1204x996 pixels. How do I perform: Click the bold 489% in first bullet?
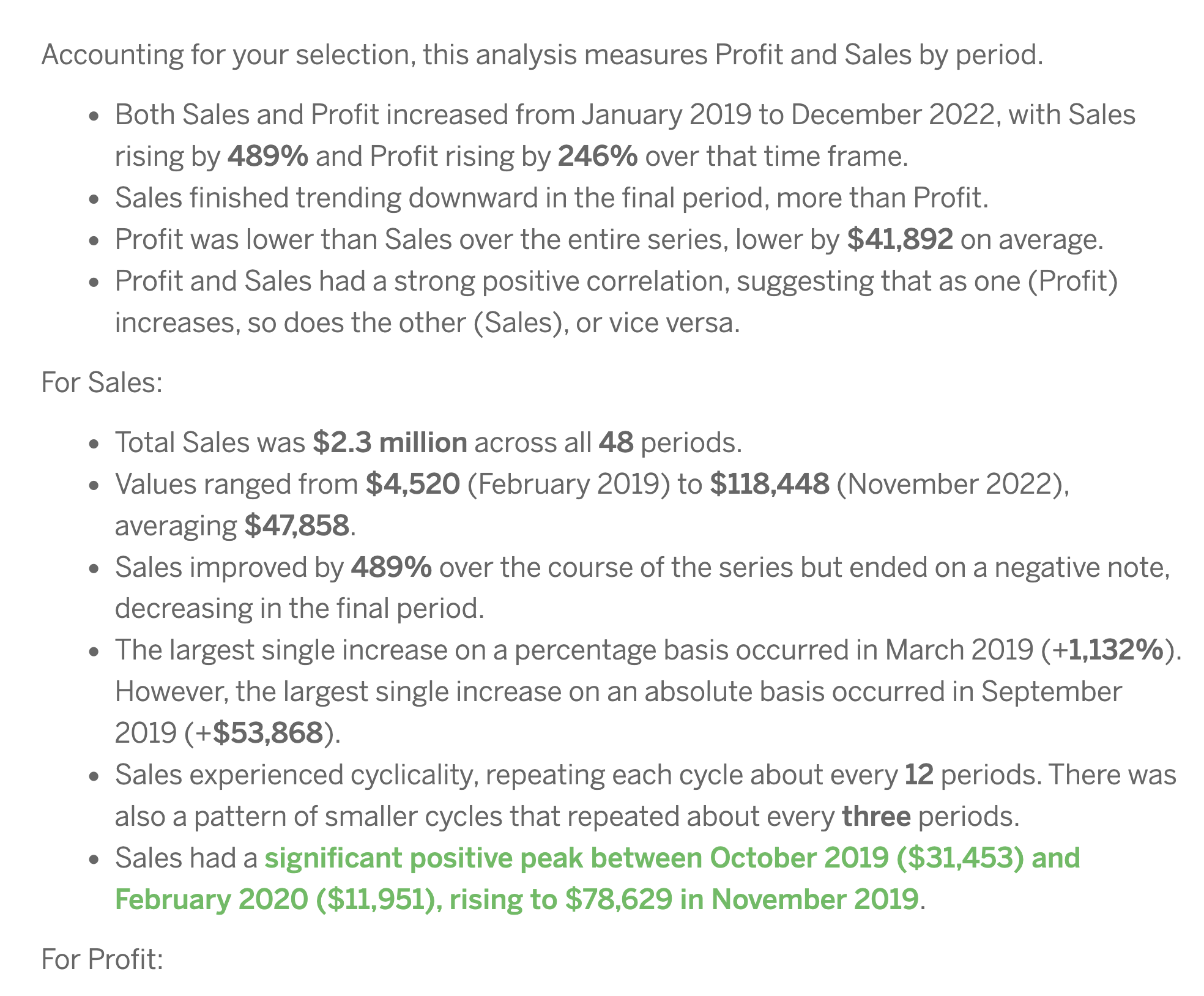point(268,157)
